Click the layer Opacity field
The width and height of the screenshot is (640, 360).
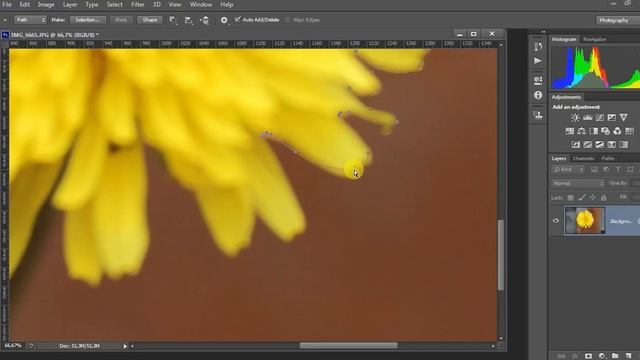click(x=636, y=183)
